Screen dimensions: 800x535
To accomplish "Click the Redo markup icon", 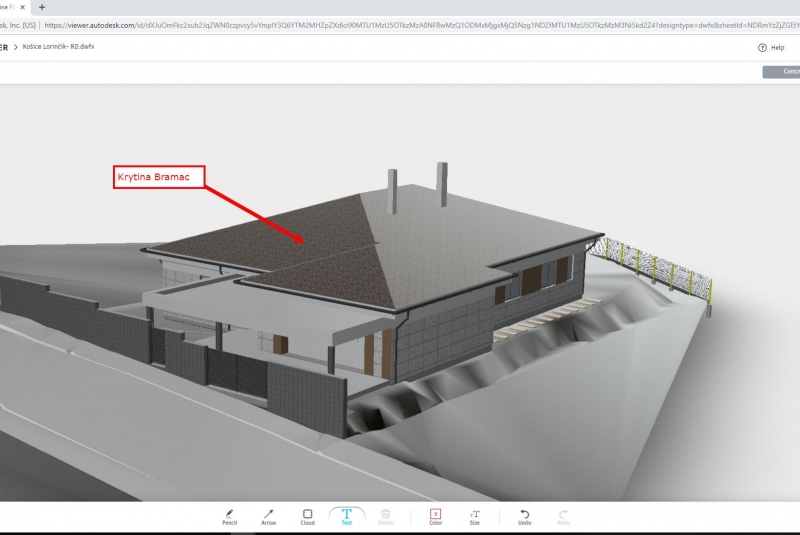I will [x=563, y=517].
